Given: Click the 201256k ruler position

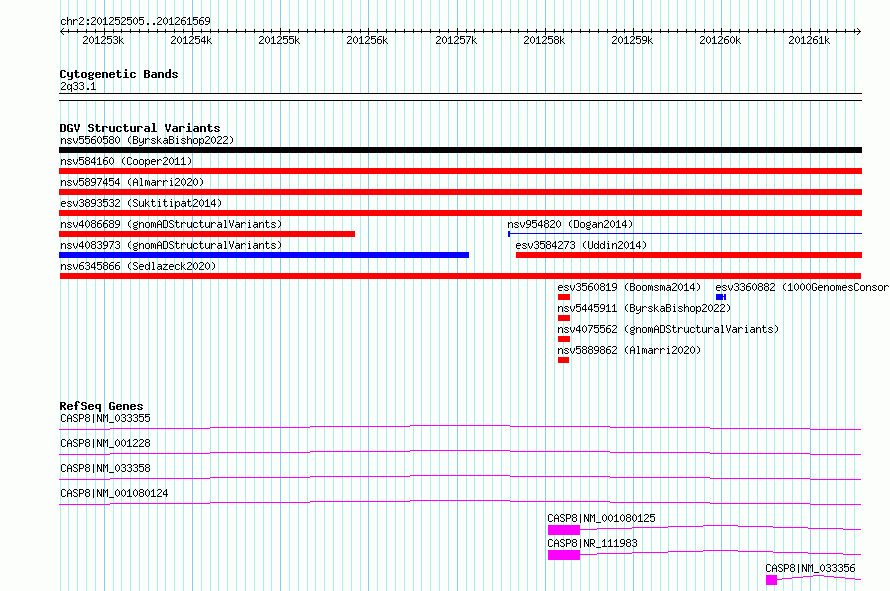Looking at the screenshot, I should point(367,40).
